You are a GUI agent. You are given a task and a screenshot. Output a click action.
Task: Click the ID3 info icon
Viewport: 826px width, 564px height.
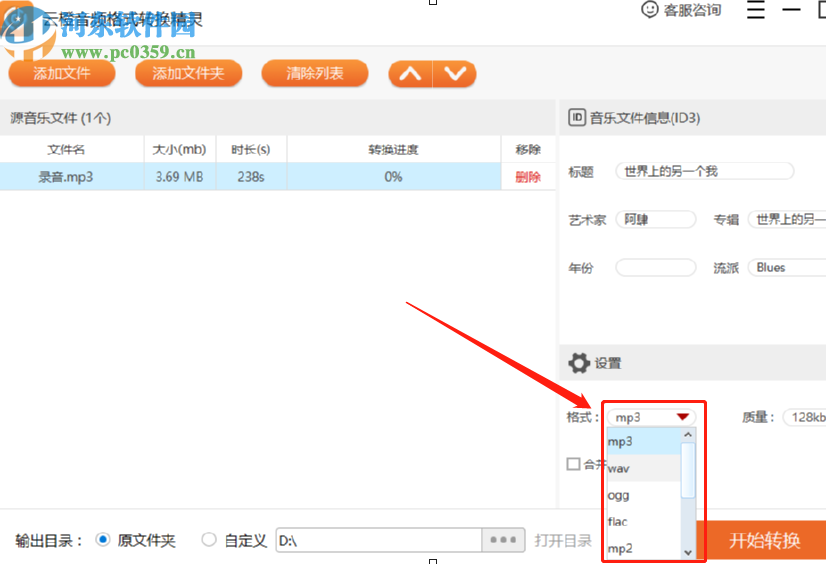tap(577, 117)
